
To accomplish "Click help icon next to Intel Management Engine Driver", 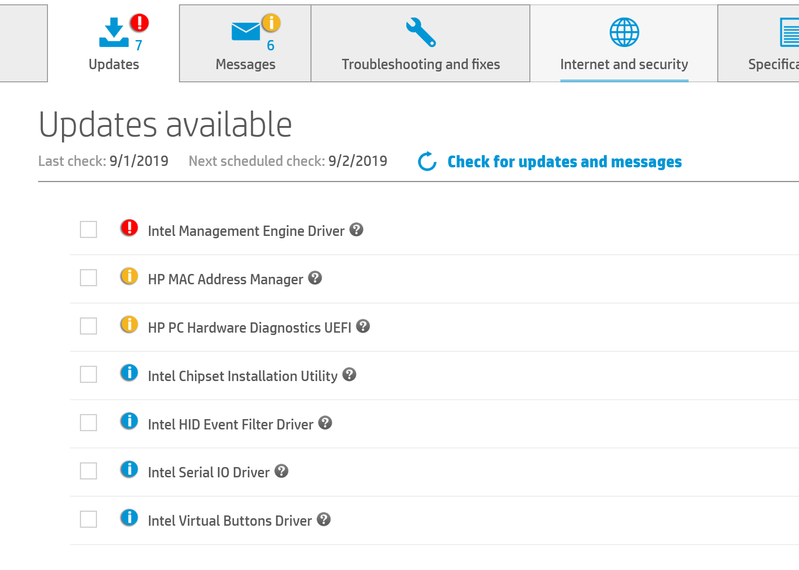I will click(x=356, y=230).
